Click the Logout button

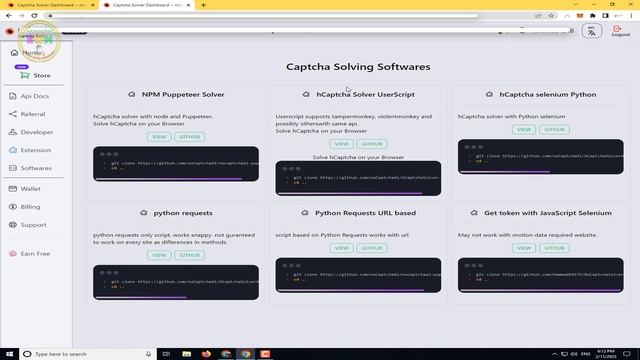[621, 31]
